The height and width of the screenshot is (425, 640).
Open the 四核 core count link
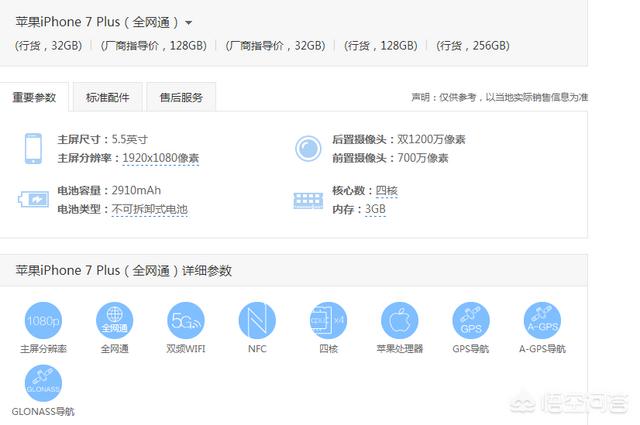pyautogui.click(x=387, y=191)
